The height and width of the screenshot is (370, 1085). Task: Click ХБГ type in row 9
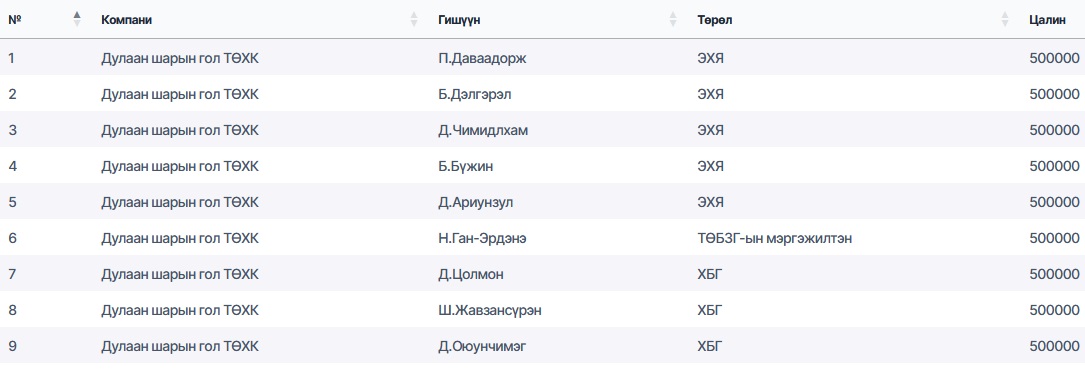[709, 346]
